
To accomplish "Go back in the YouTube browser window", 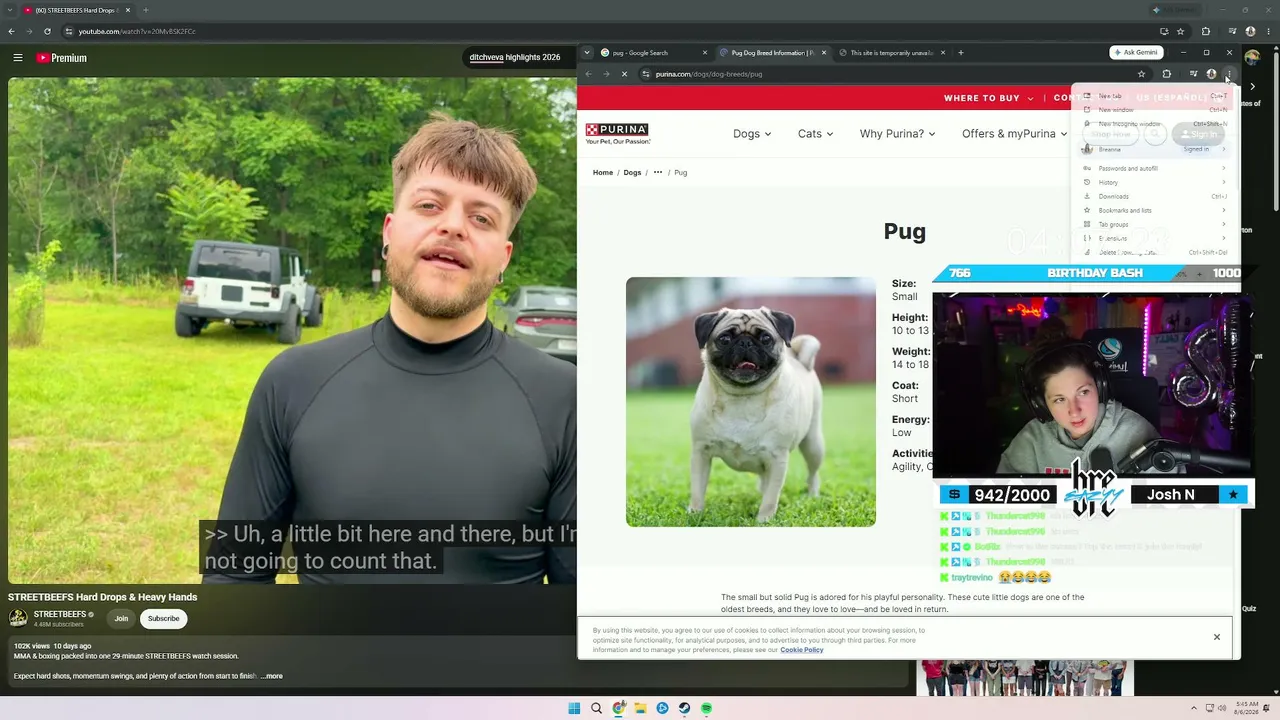I will (x=12, y=31).
